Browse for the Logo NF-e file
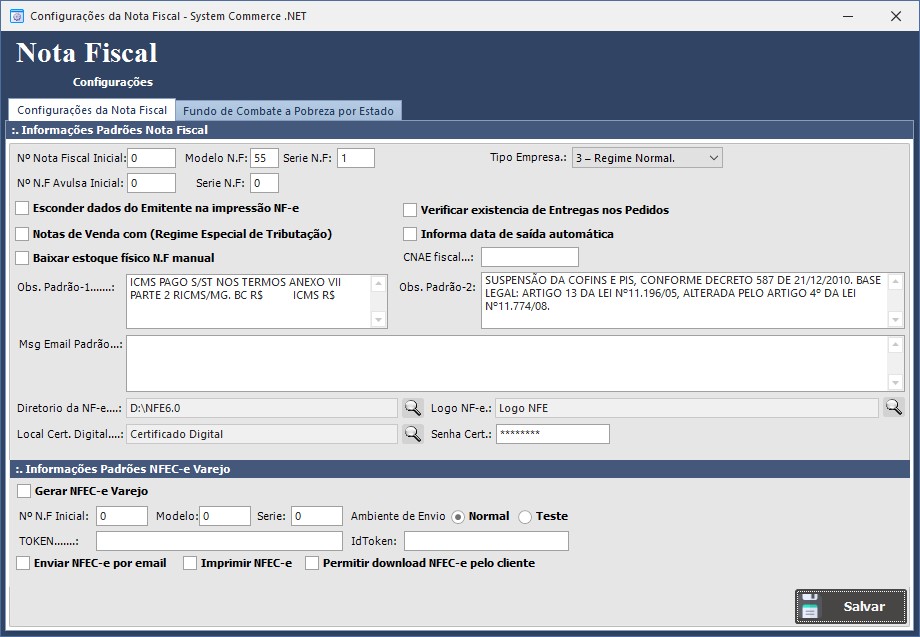Image resolution: width=920 pixels, height=637 pixels. [x=892, y=407]
